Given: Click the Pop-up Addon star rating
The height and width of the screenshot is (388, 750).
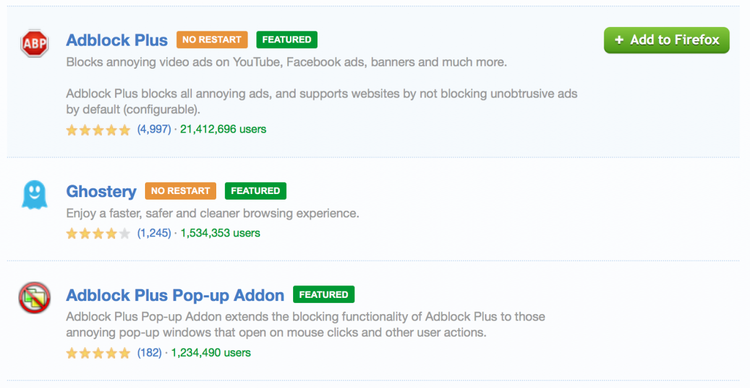Looking at the screenshot, I should [98, 353].
